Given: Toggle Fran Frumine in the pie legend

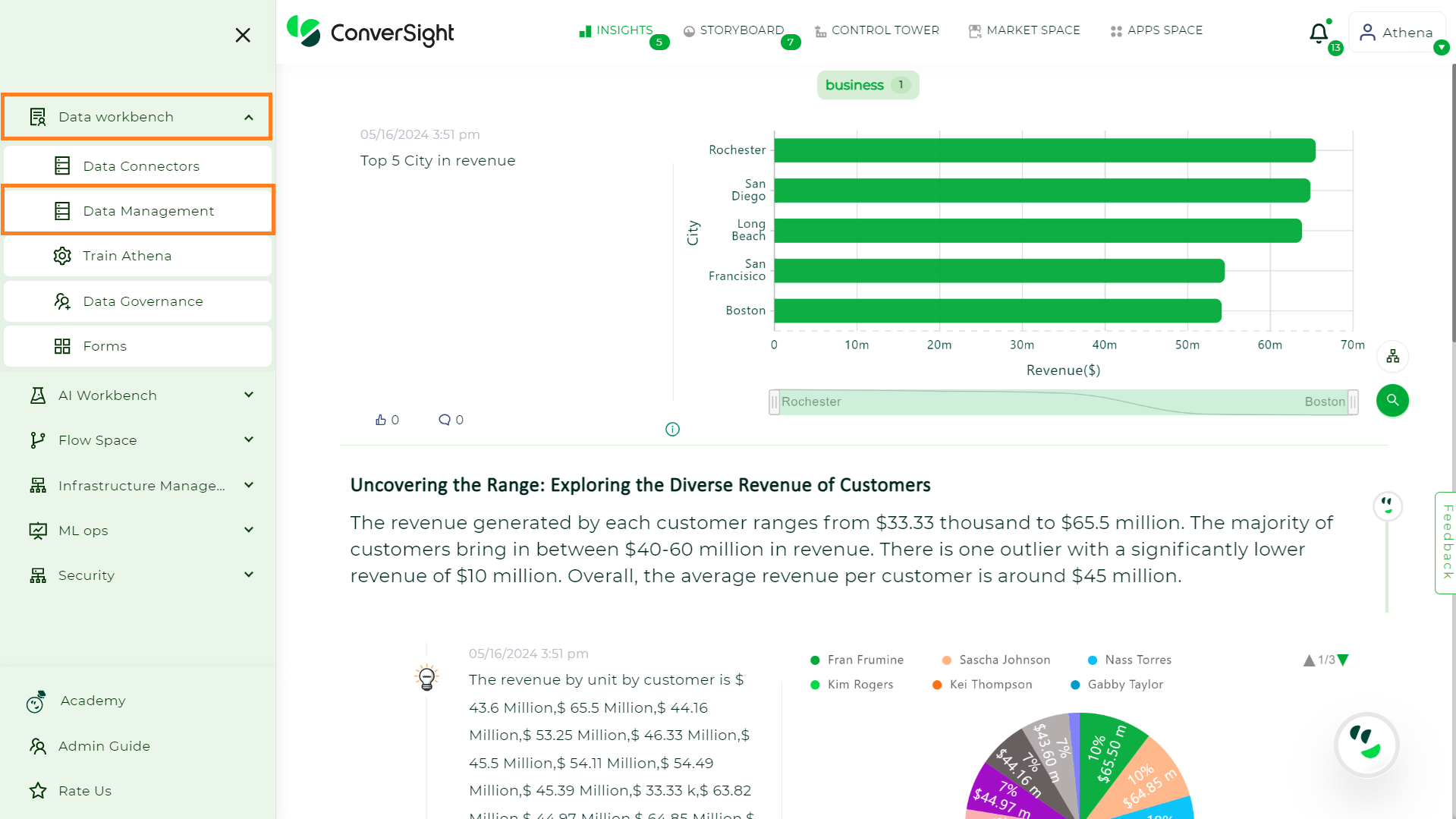Looking at the screenshot, I should pyautogui.click(x=857, y=660).
